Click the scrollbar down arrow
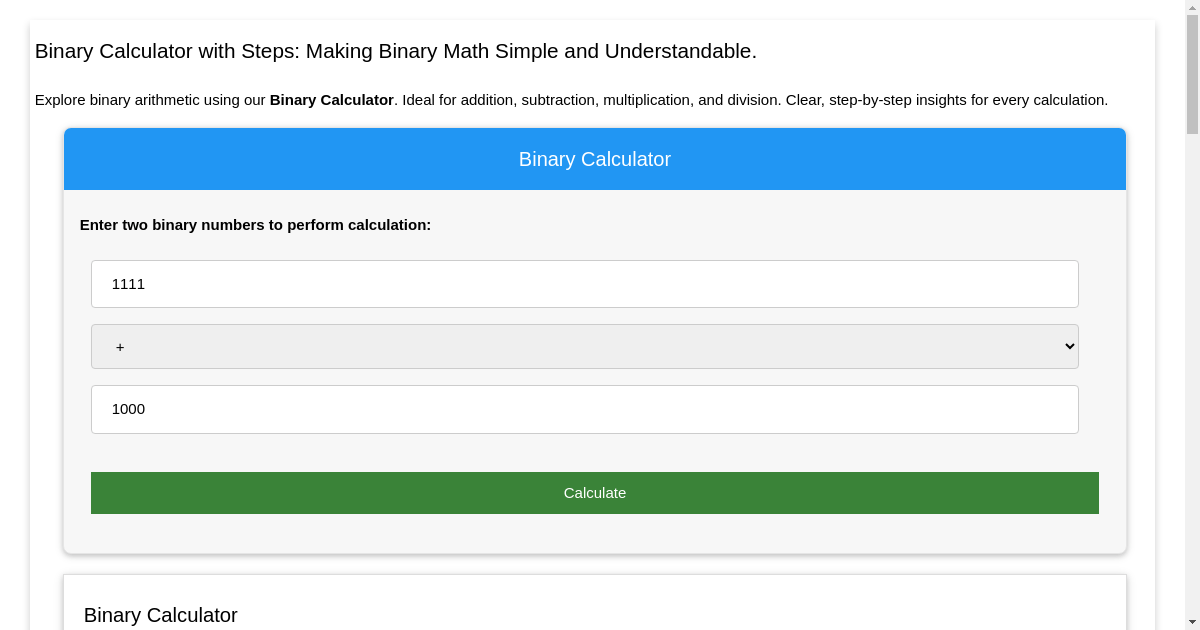This screenshot has width=1200, height=630. click(x=1192, y=622)
